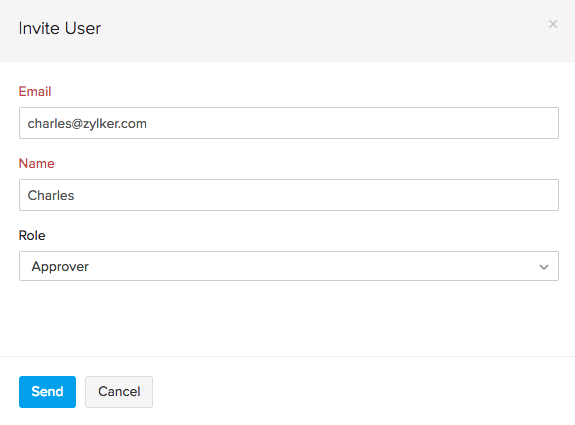This screenshot has width=575, height=425.
Task: Click the charles@zylker.com email text
Action: [87, 124]
